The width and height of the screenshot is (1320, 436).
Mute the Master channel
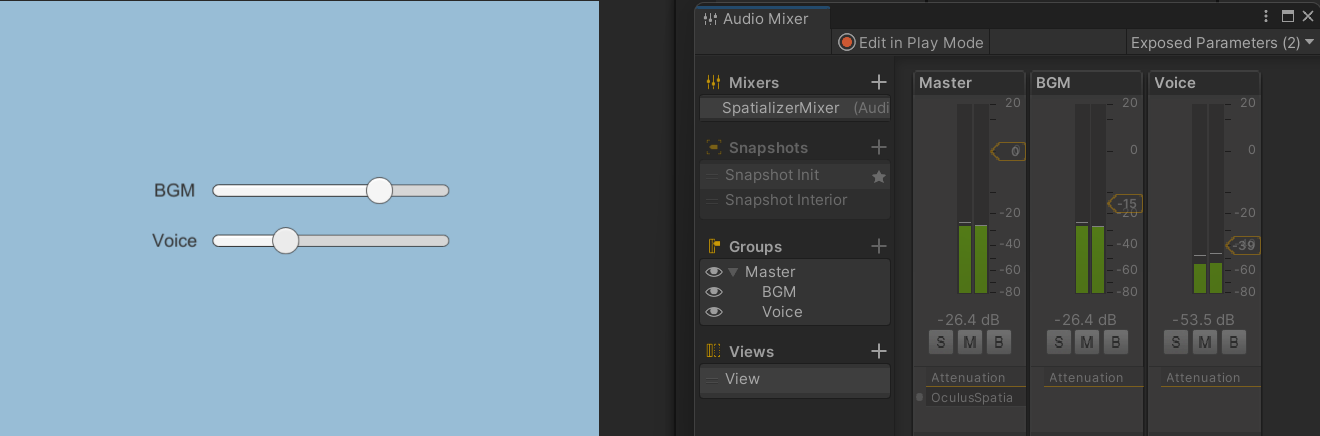pos(969,343)
